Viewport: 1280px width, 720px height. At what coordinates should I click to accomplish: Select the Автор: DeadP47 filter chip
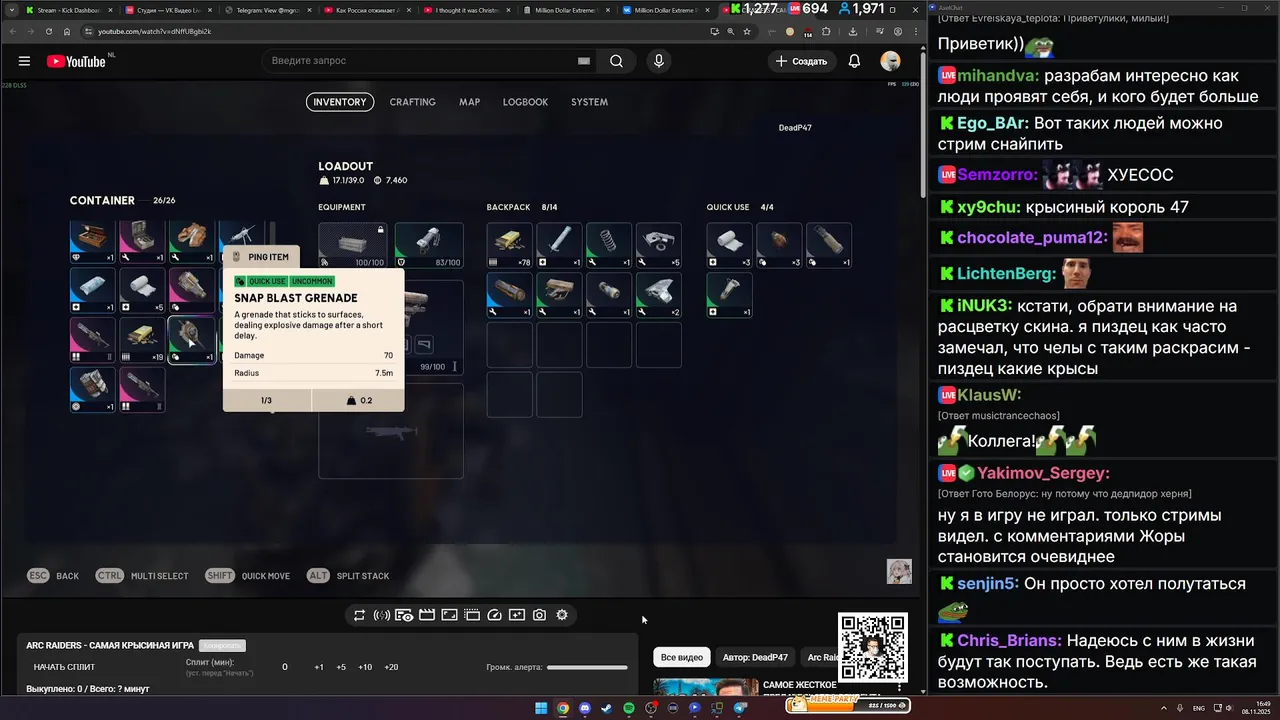click(x=755, y=657)
